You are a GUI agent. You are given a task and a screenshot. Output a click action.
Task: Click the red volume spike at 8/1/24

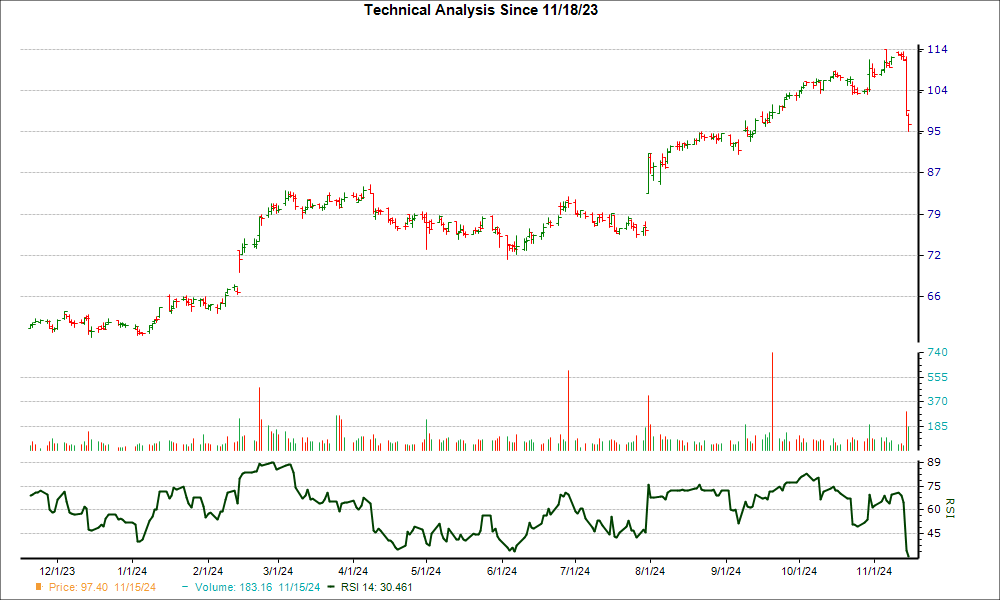point(648,423)
